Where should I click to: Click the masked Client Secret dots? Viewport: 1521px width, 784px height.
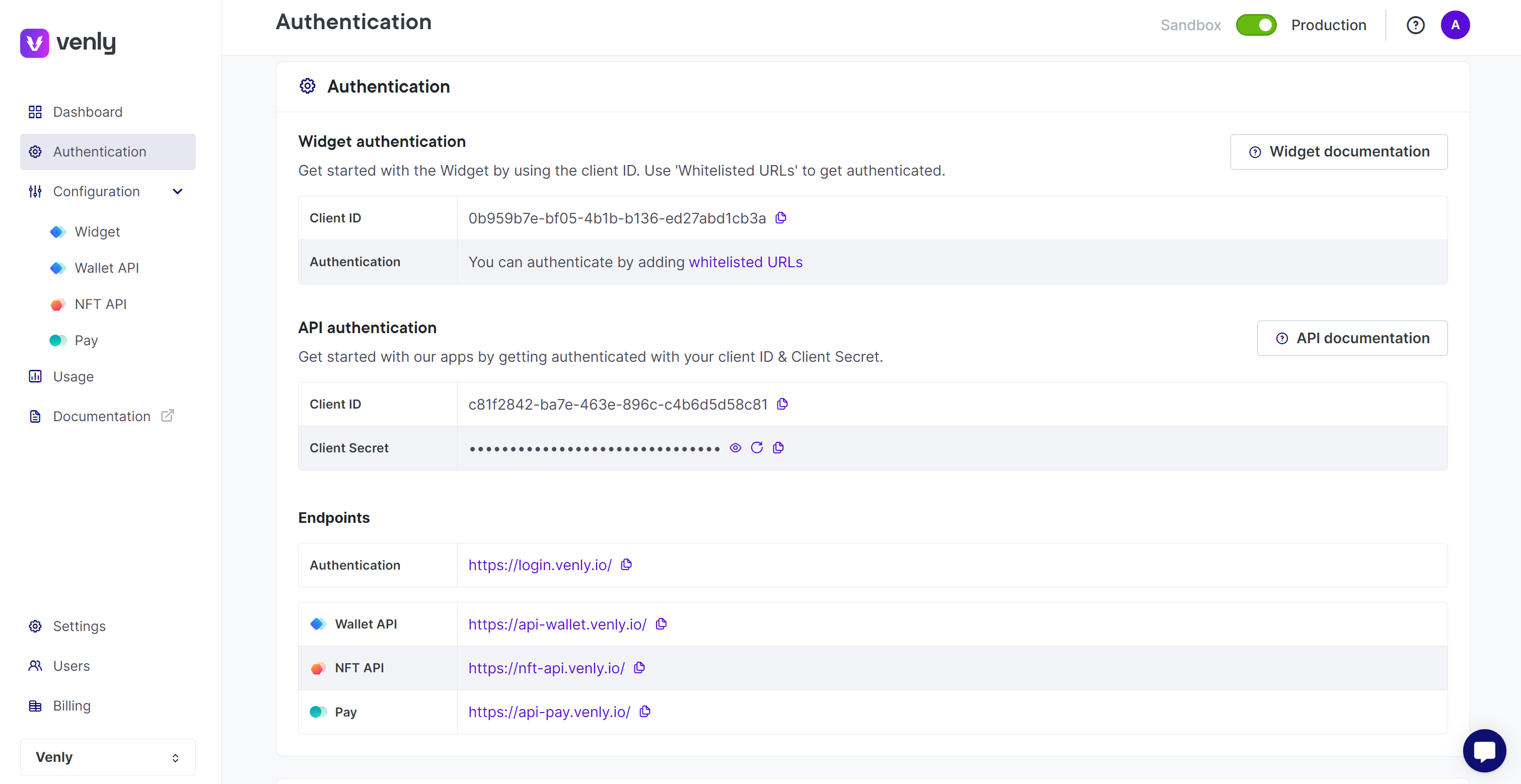594,449
